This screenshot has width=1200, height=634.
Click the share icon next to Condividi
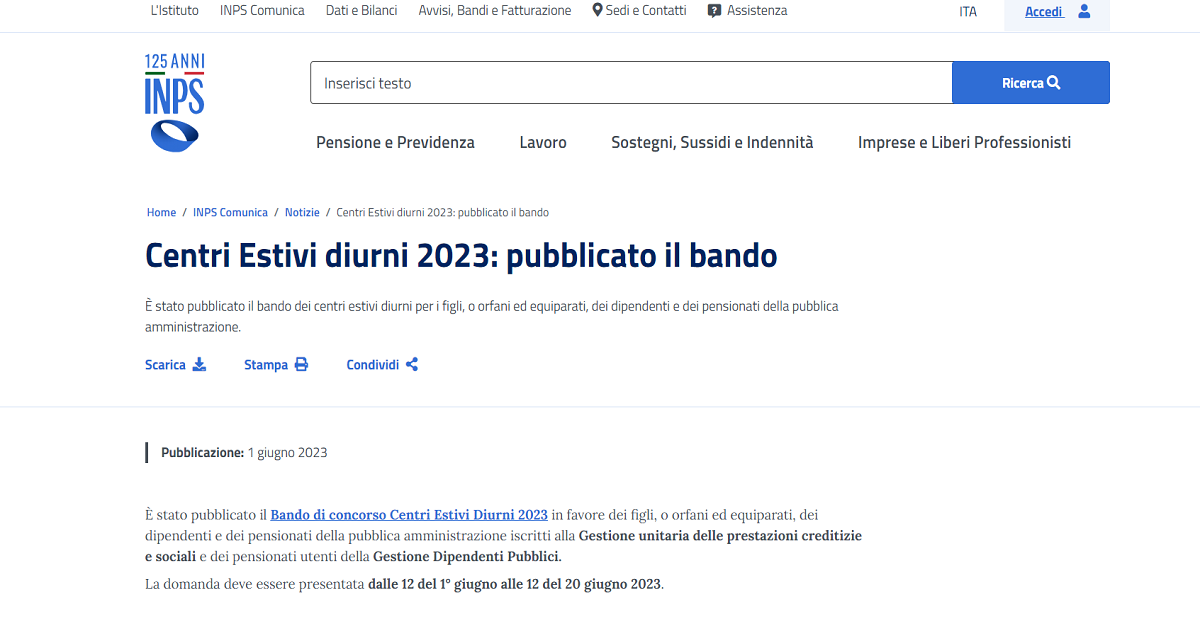tap(412, 364)
